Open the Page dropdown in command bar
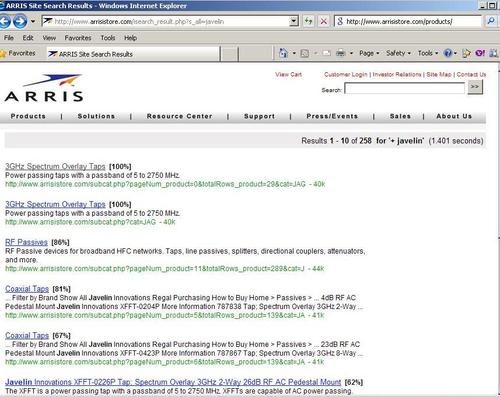The width and height of the screenshot is (500, 397). pyautogui.click(x=369, y=53)
